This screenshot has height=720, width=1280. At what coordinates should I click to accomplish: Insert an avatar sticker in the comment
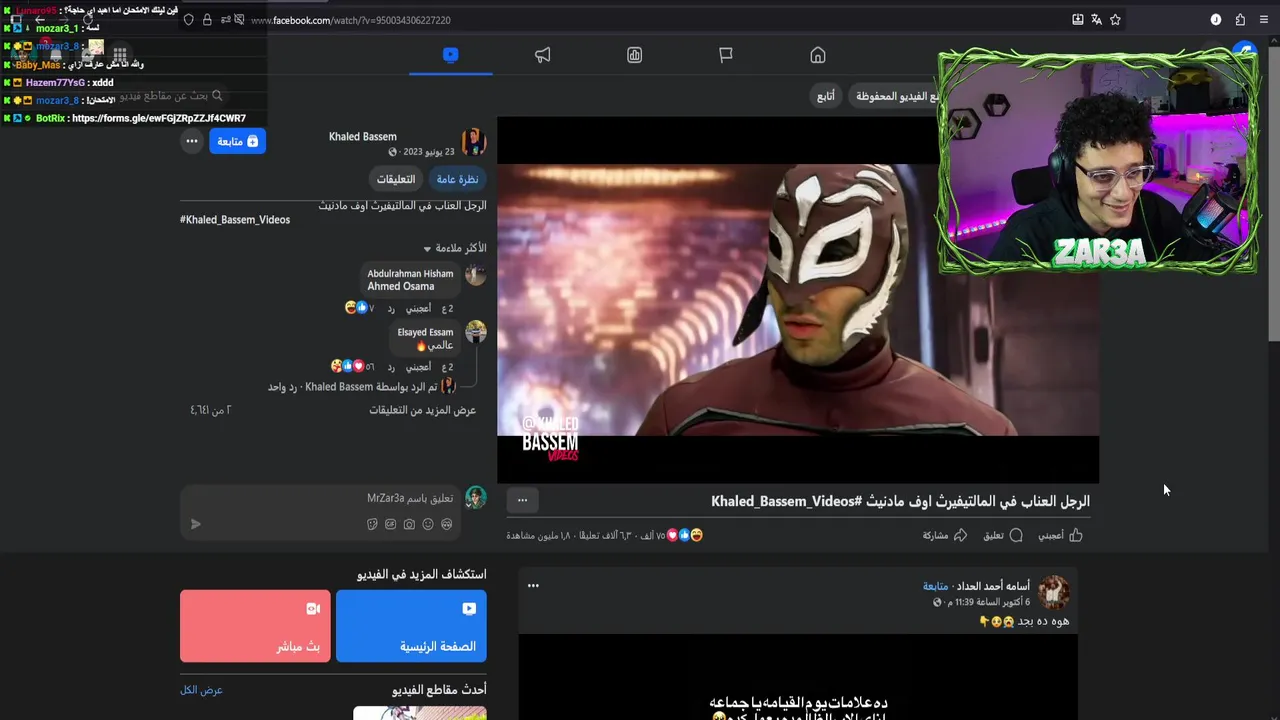[446, 524]
